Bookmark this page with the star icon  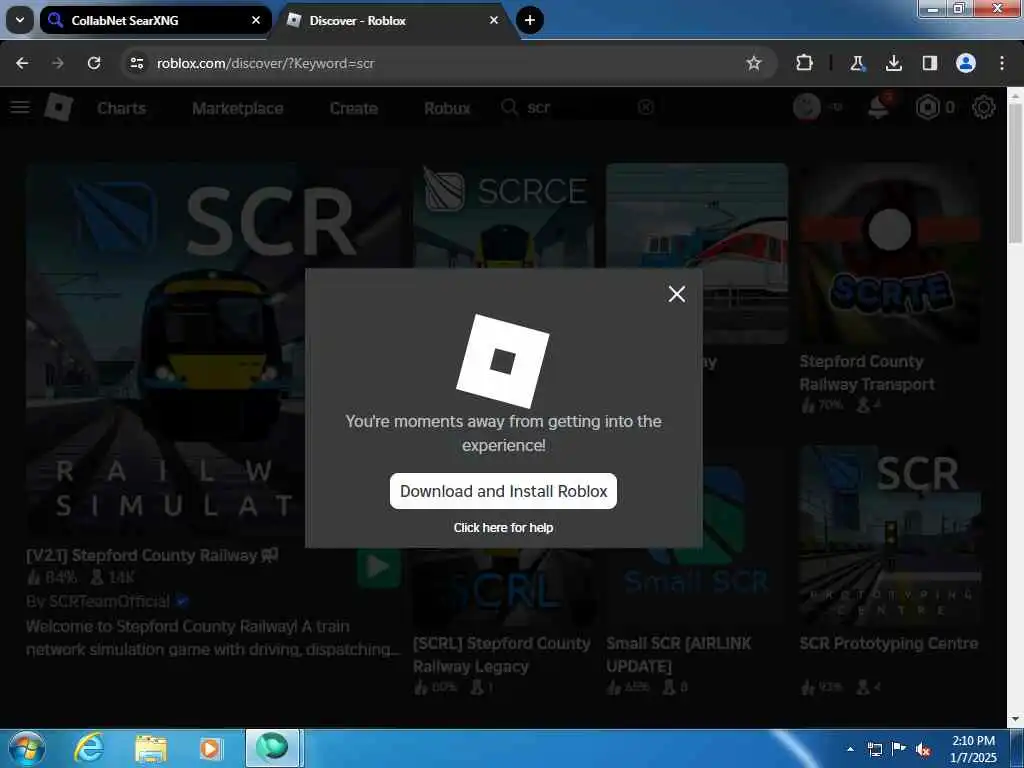click(x=754, y=63)
